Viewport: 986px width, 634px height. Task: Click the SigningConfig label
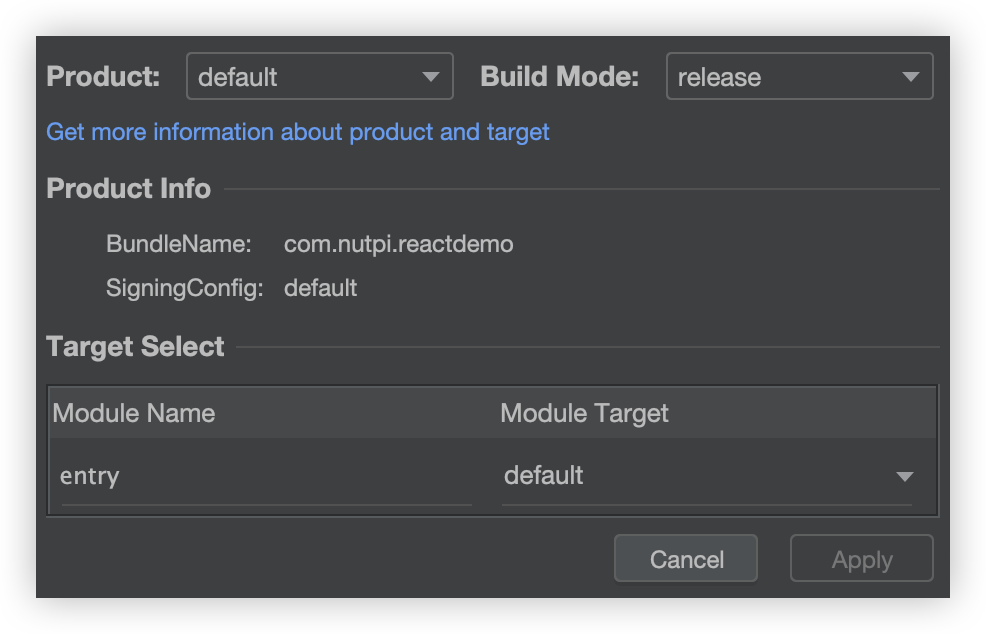coord(184,289)
